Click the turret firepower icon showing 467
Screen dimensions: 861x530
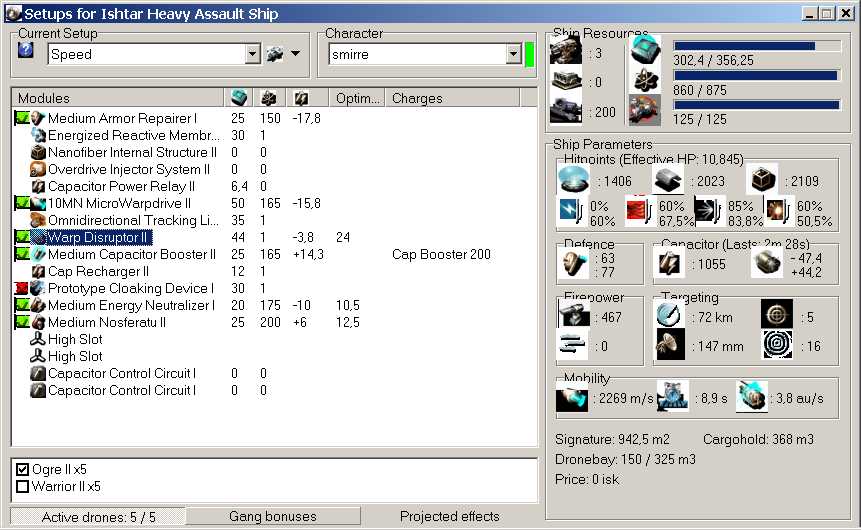coord(573,315)
